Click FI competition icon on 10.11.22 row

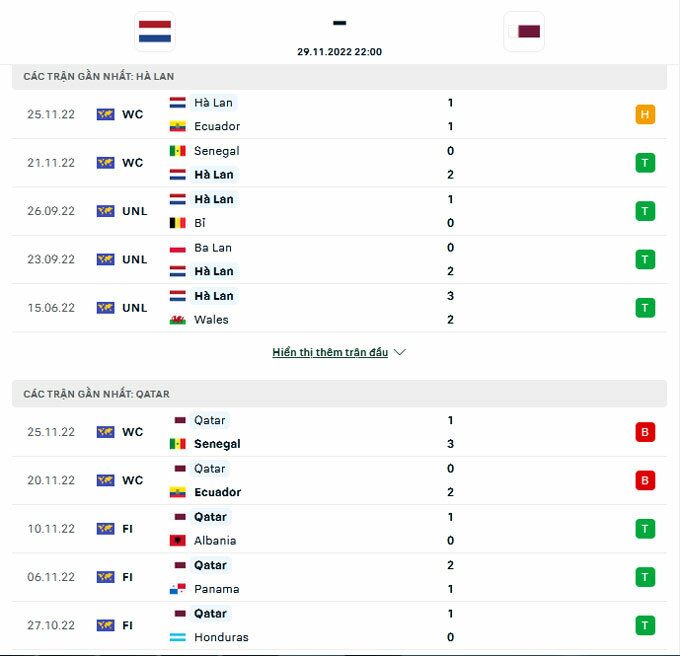click(x=105, y=528)
